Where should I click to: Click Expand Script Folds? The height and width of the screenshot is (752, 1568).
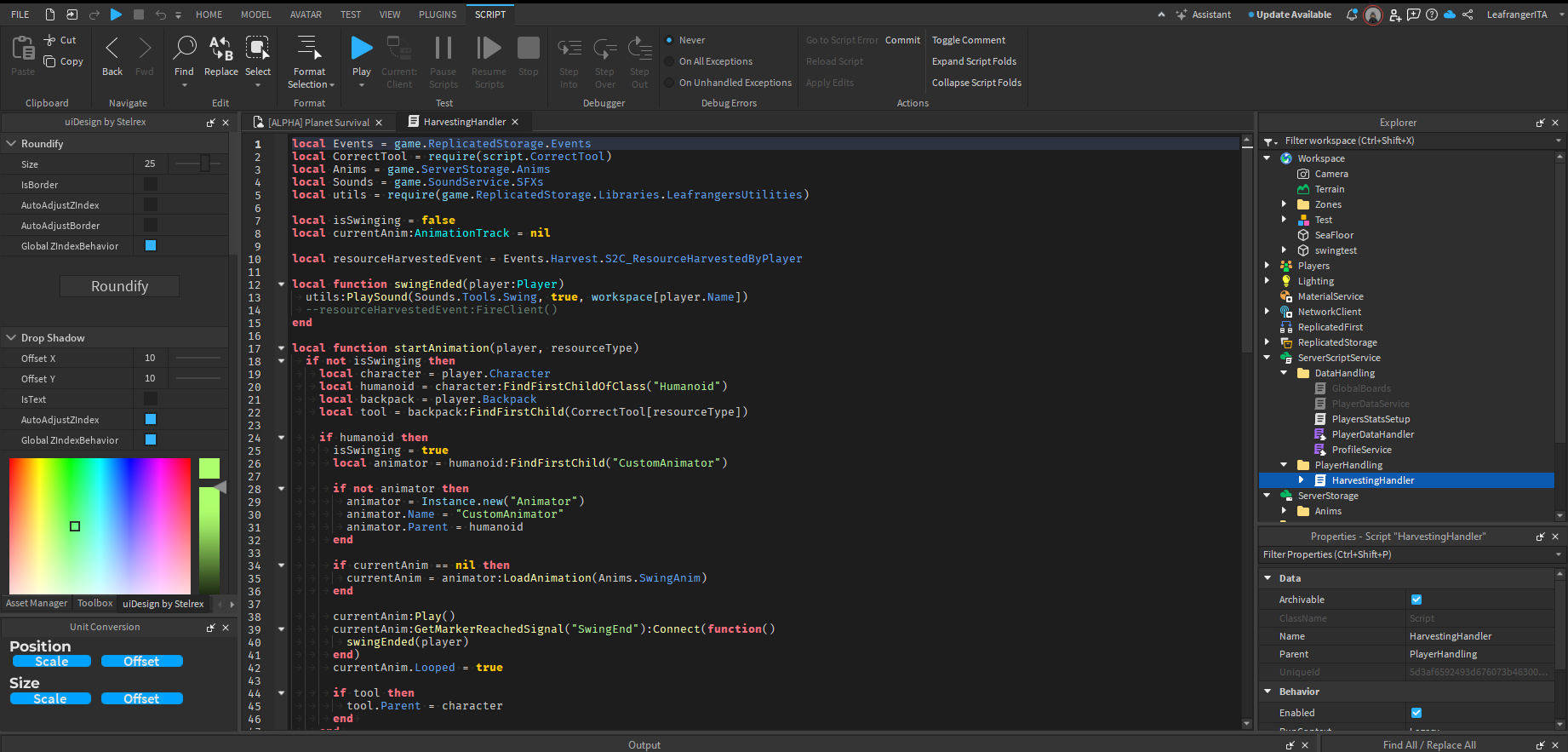[974, 61]
